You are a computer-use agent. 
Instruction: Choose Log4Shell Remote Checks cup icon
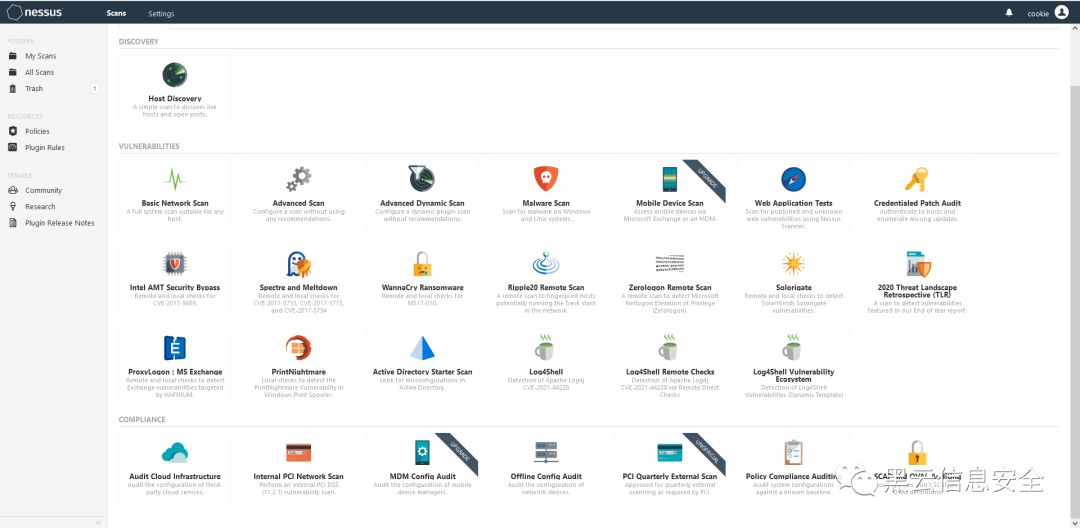coord(669,348)
